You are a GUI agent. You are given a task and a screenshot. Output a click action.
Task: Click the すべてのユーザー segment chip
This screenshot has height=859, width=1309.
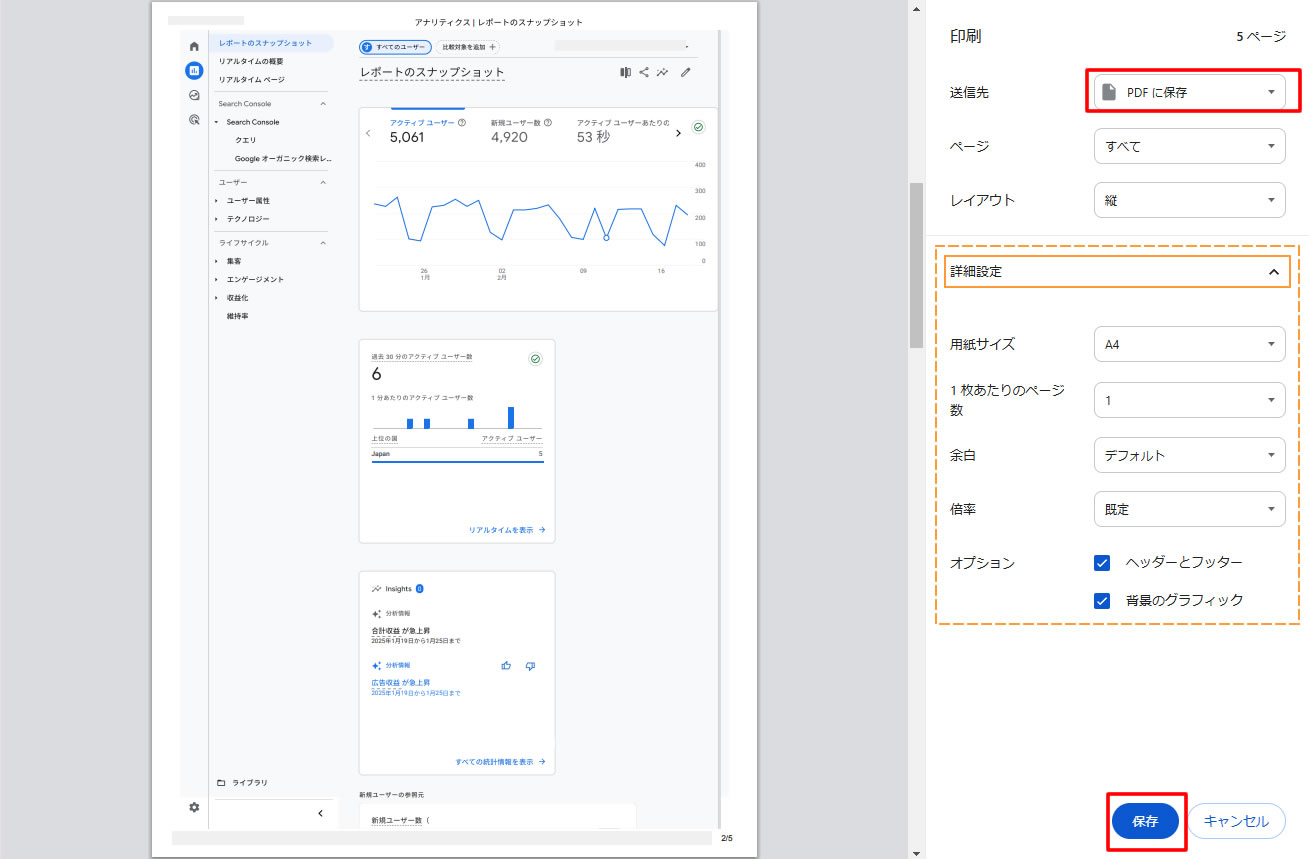click(395, 47)
